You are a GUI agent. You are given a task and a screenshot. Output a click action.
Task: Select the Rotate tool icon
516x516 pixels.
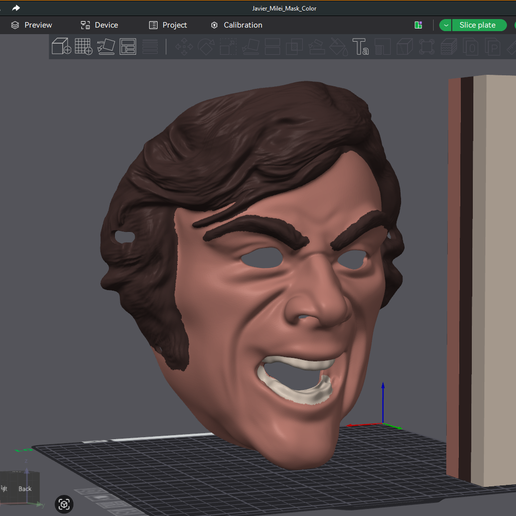click(x=206, y=46)
